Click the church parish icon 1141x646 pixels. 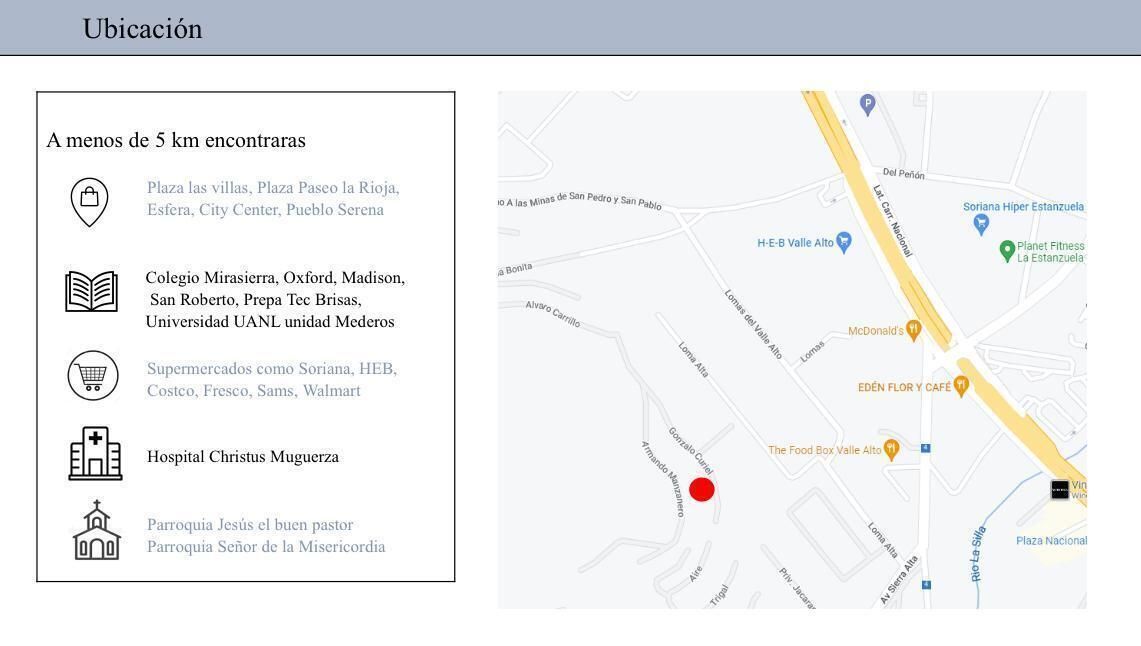(97, 531)
